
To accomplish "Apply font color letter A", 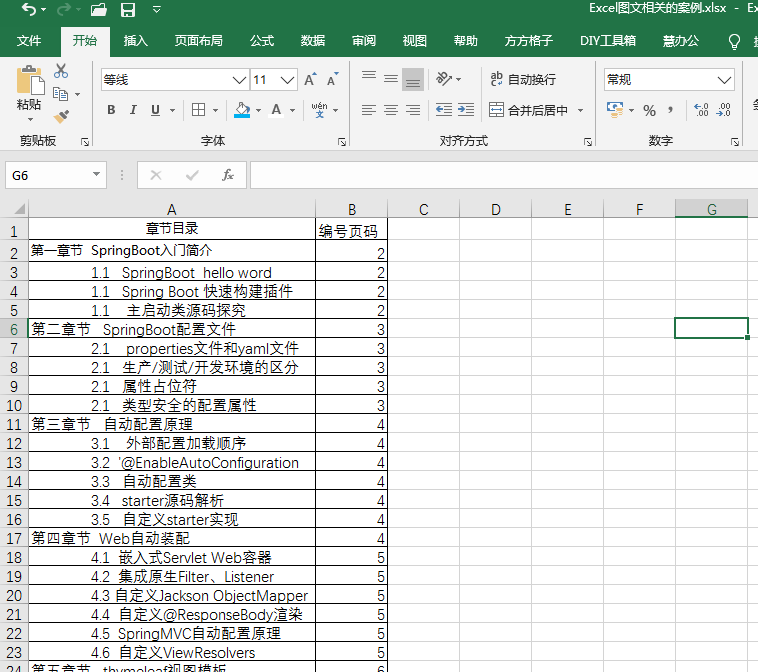I will pyautogui.click(x=277, y=110).
